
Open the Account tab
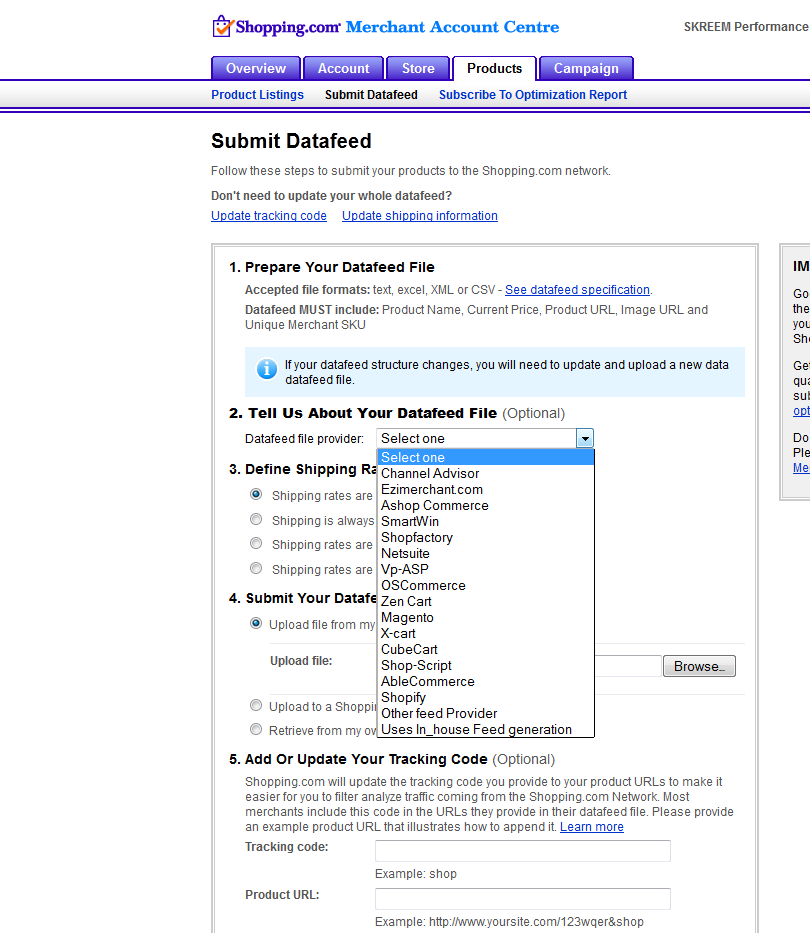(343, 68)
